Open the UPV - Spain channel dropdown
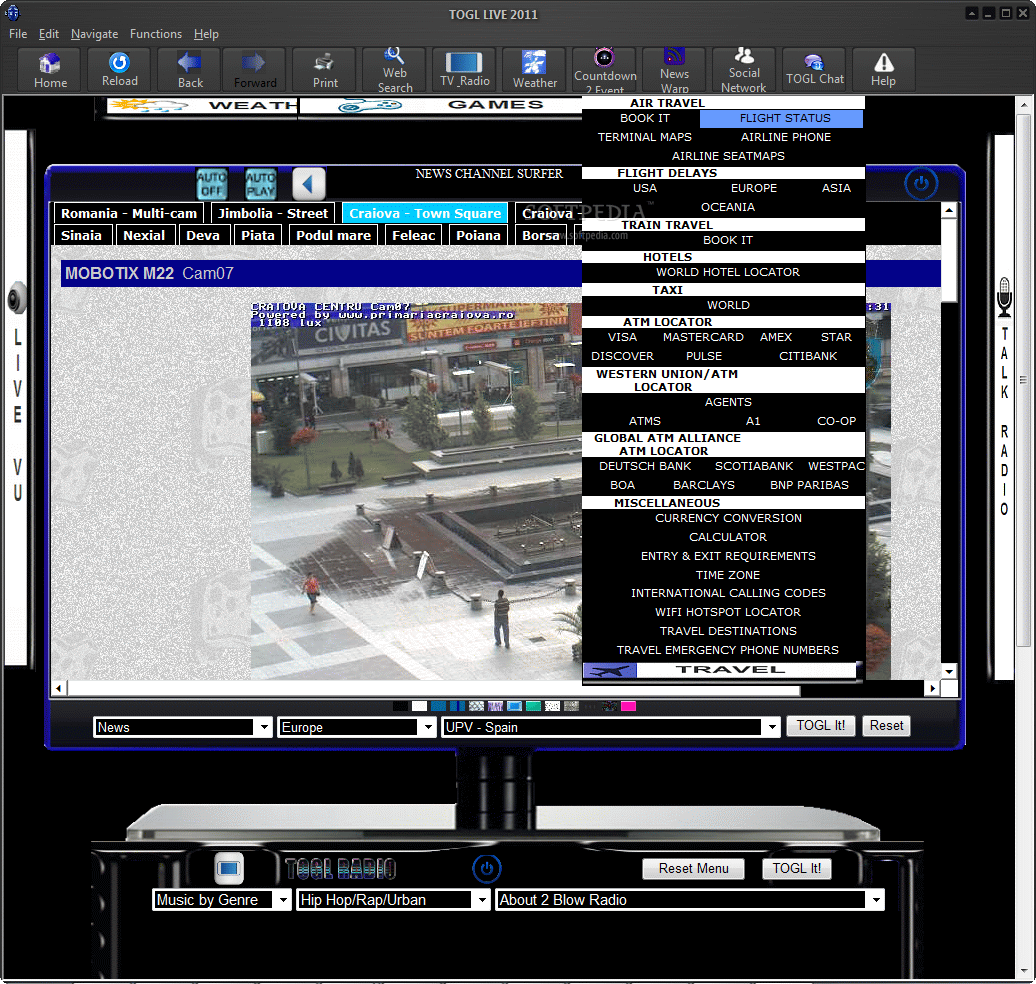Screen dimensions: 1036x984 610,727
